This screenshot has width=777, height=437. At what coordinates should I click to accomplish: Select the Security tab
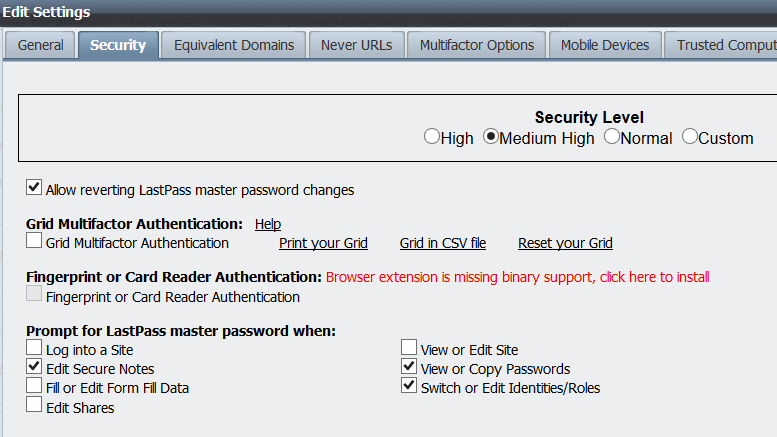point(118,45)
